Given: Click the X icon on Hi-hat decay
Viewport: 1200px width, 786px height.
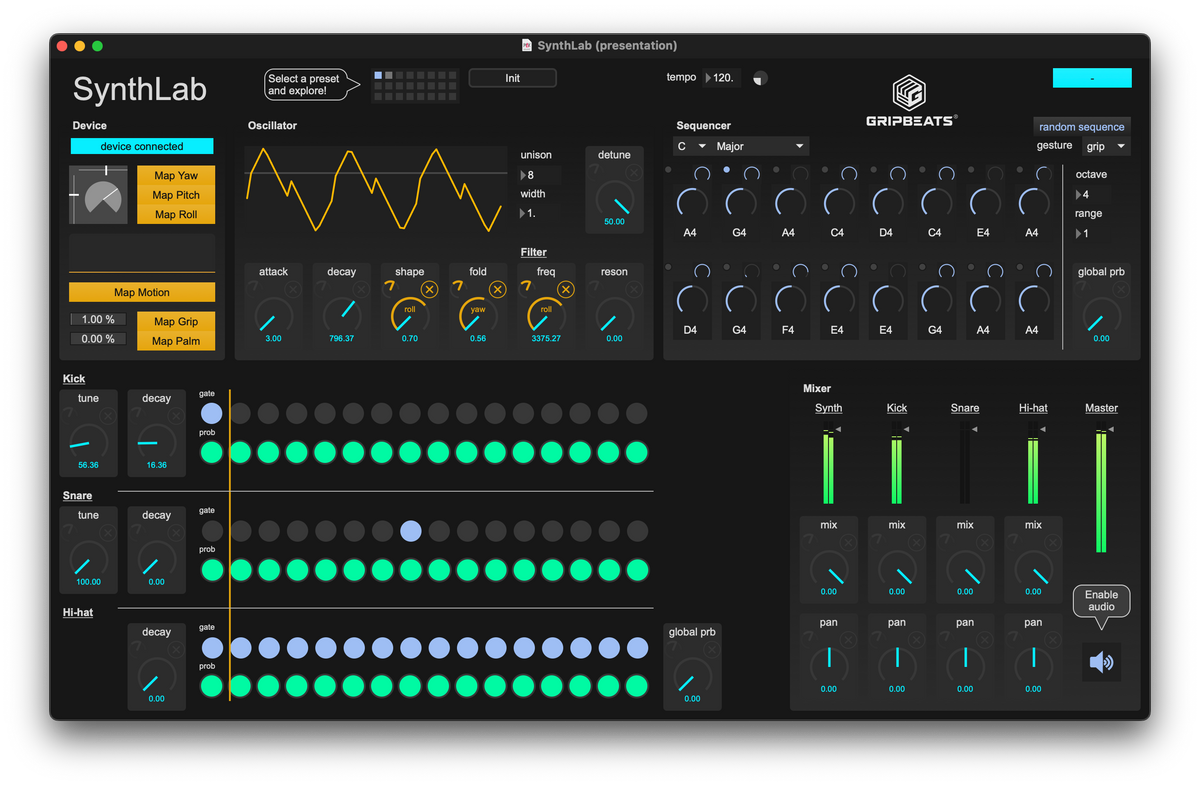Looking at the screenshot, I should [176, 650].
